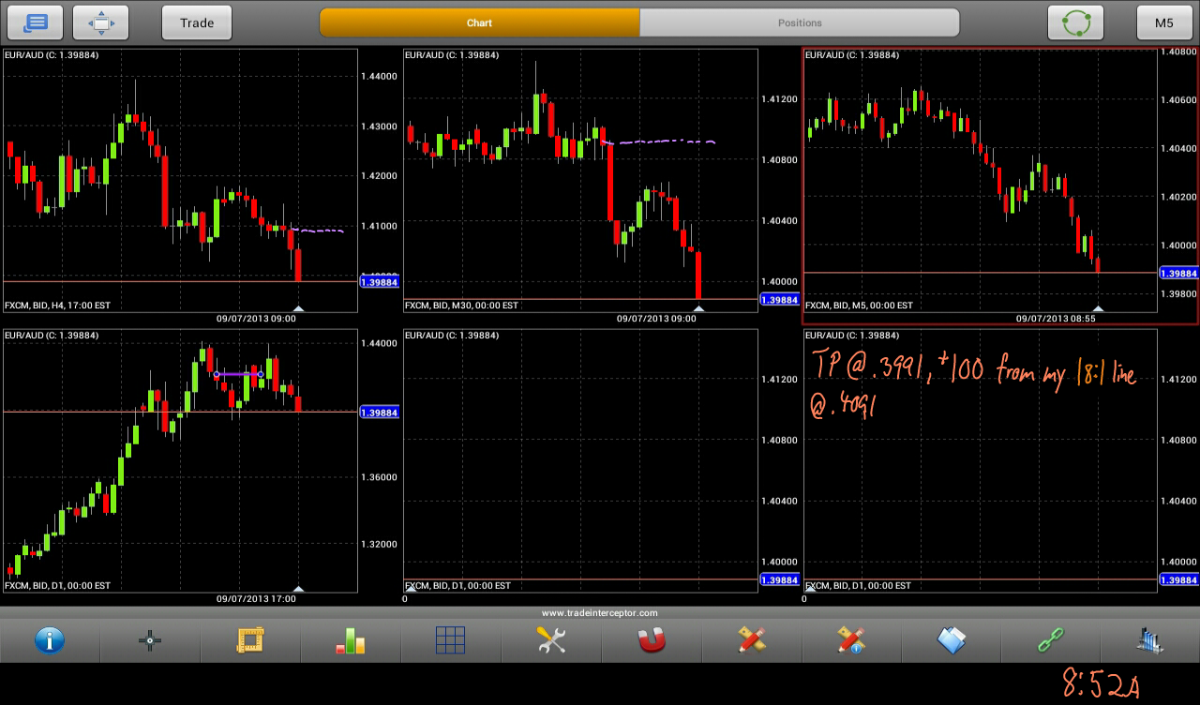Click the white time marker under D1 candle chart

tap(298, 589)
